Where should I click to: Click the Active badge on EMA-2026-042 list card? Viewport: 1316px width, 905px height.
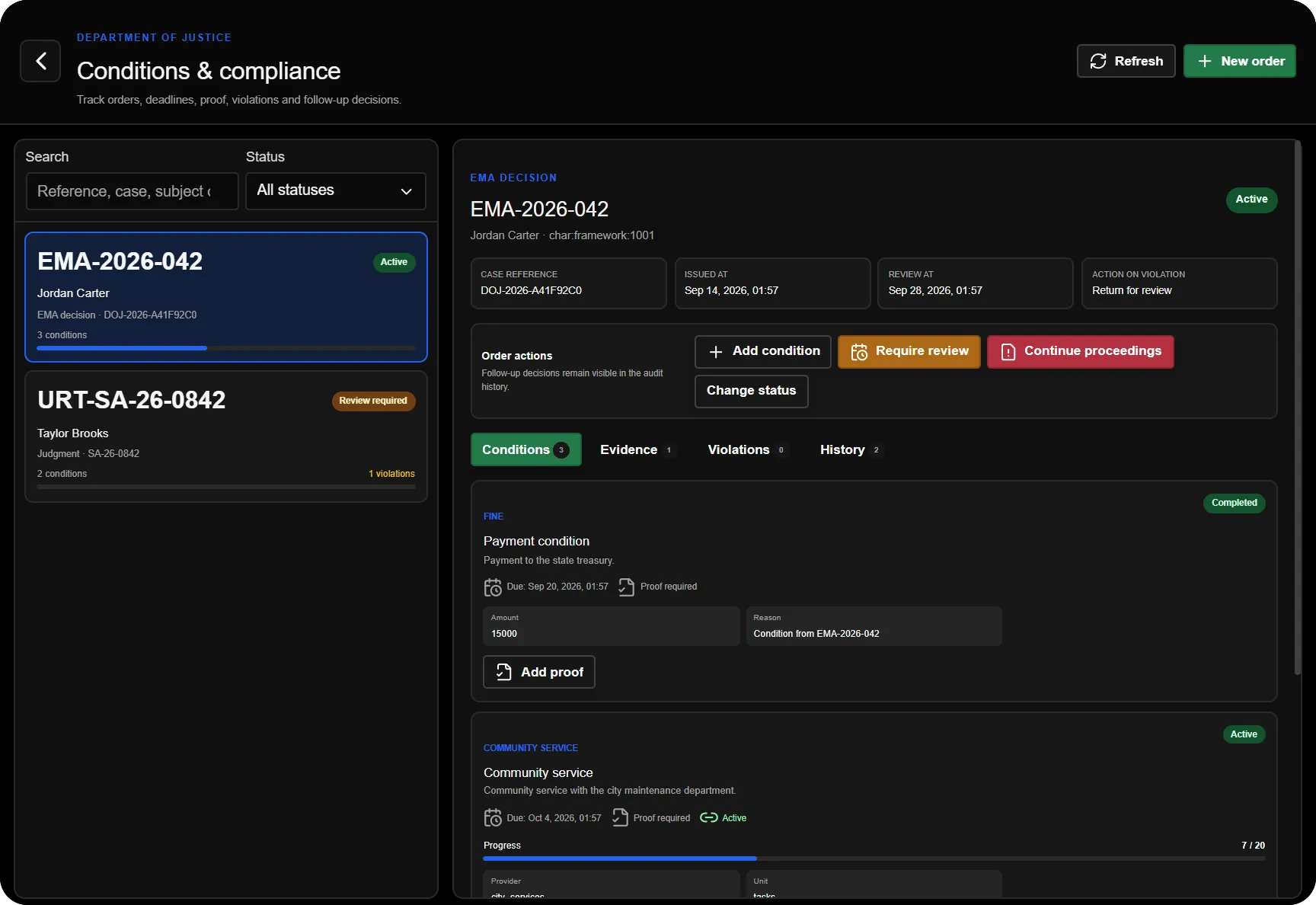point(394,262)
